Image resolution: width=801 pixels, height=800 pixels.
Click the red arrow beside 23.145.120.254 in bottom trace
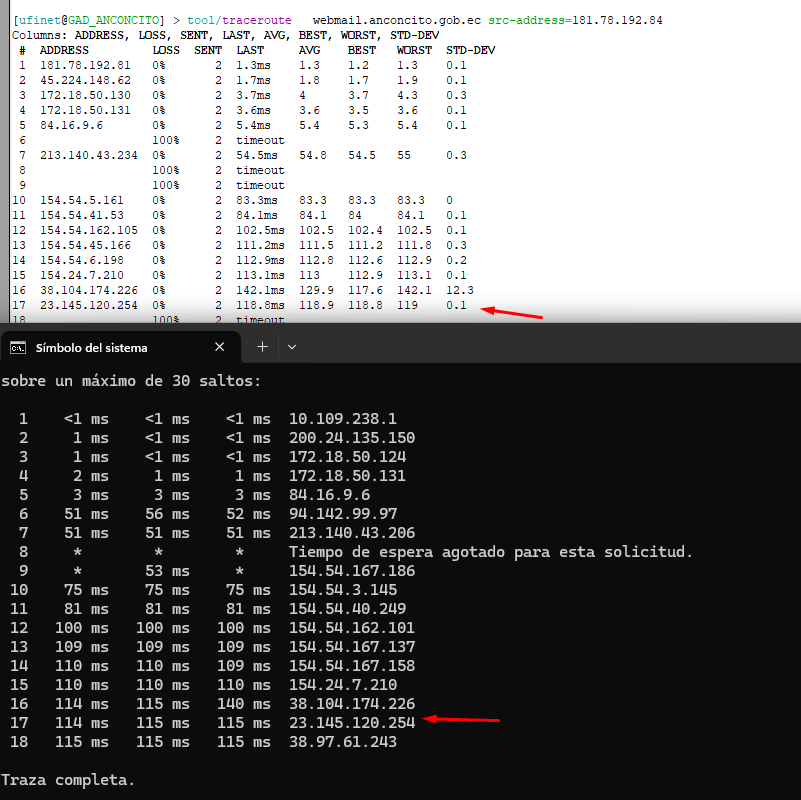click(x=462, y=719)
